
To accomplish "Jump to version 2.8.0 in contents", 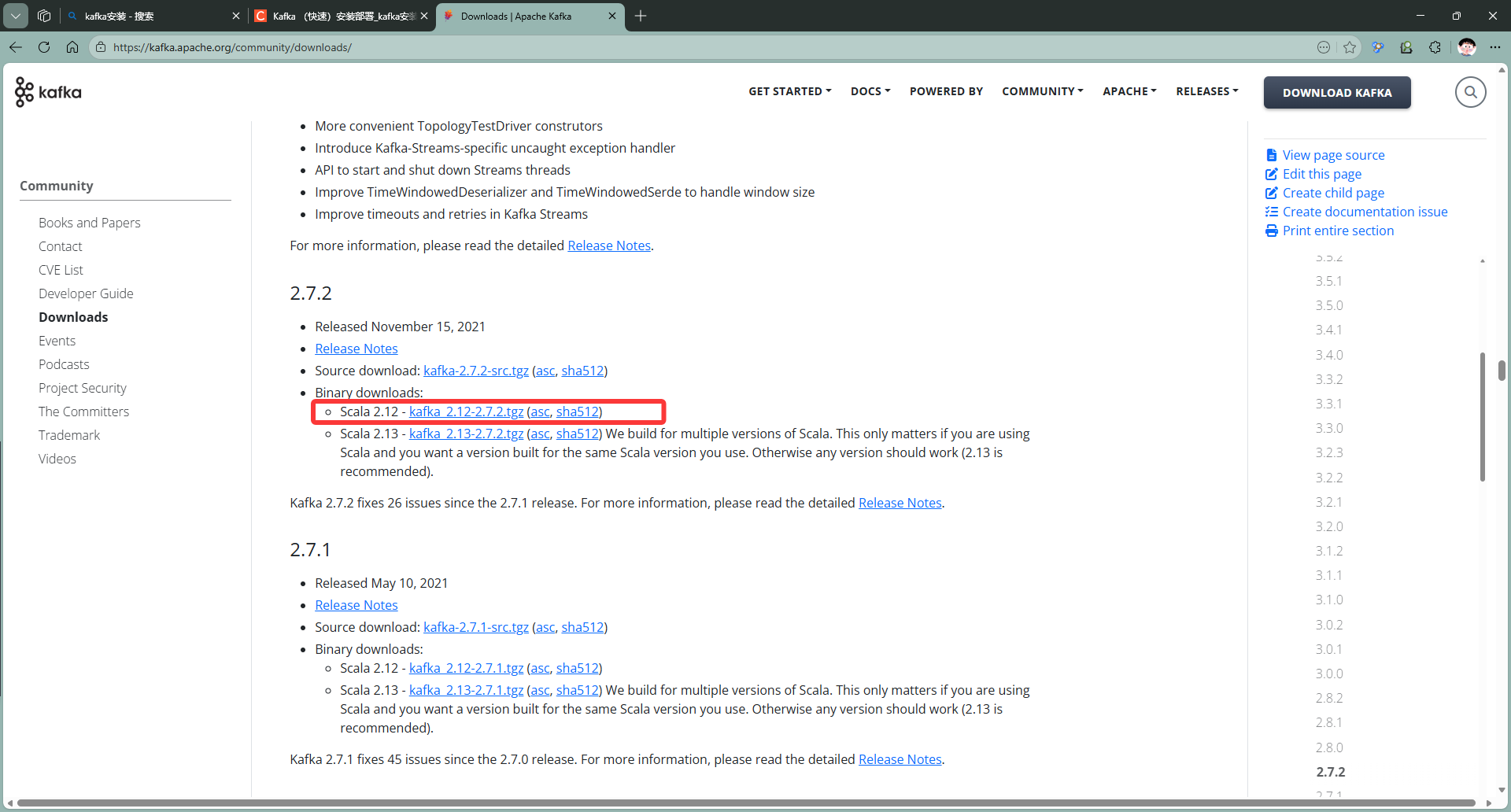I will coord(1328,747).
